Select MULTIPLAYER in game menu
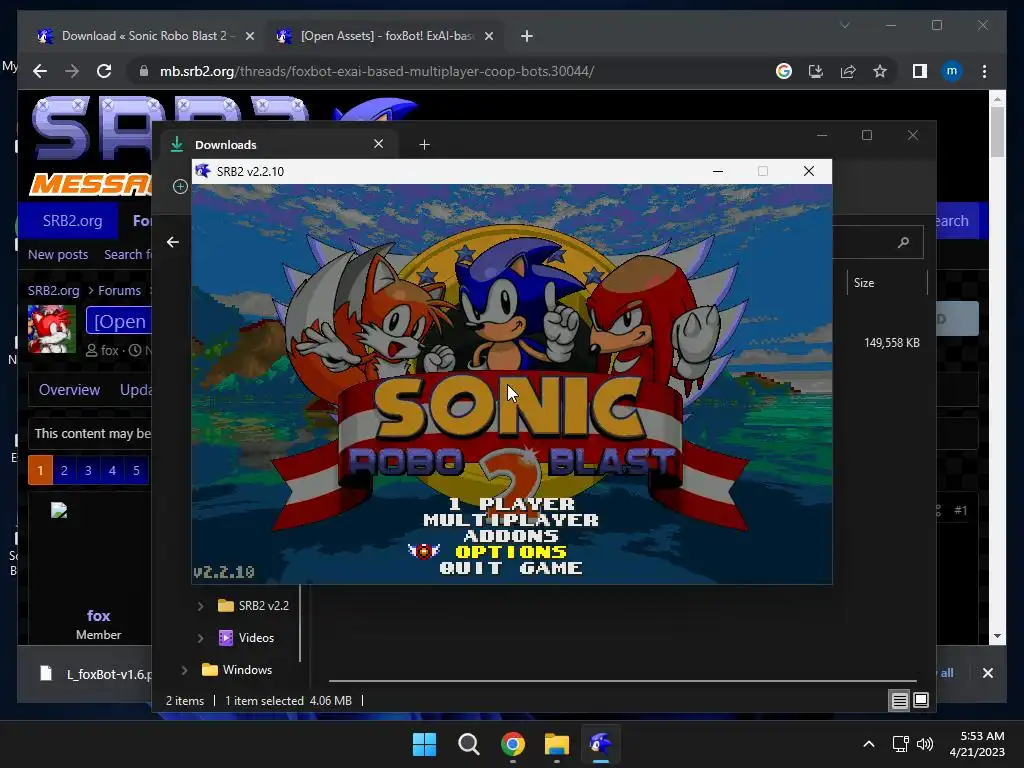 (x=511, y=520)
